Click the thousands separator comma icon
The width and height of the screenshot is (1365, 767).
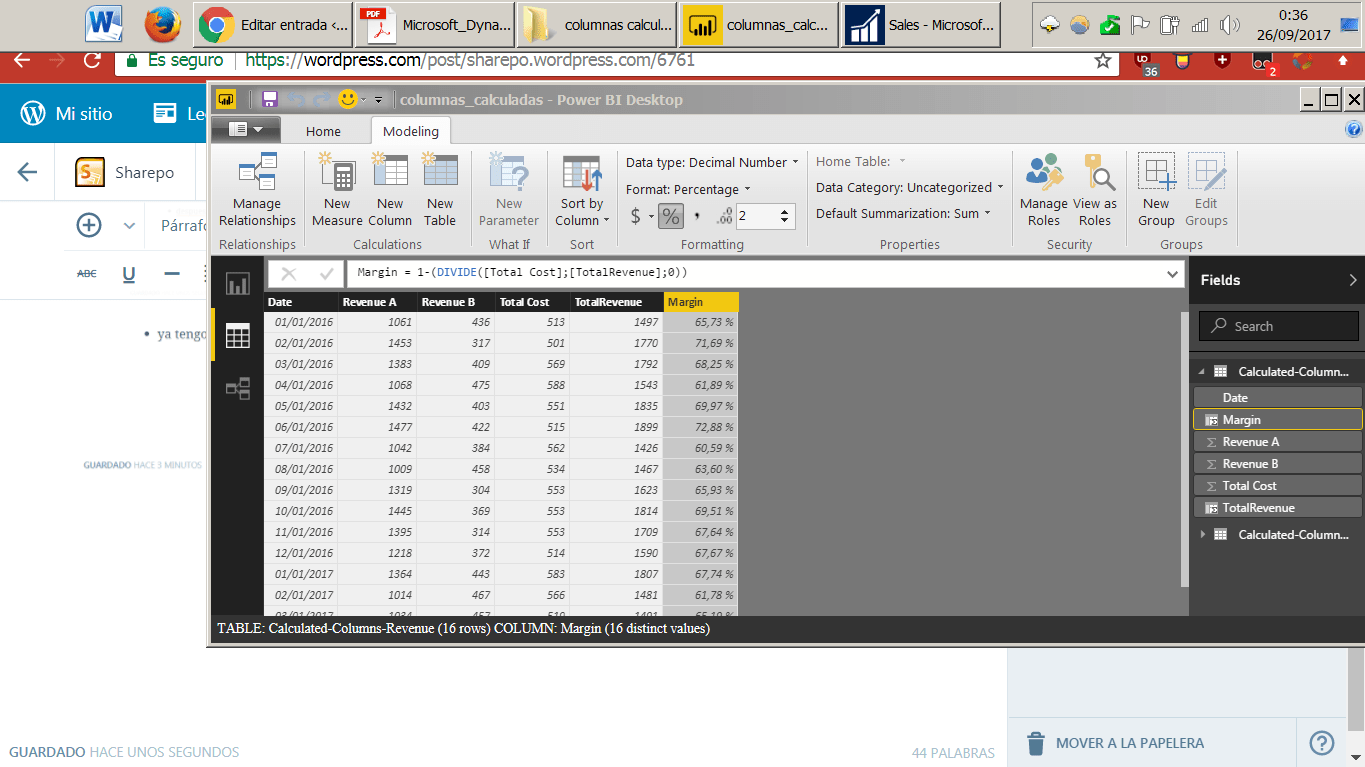click(x=697, y=215)
